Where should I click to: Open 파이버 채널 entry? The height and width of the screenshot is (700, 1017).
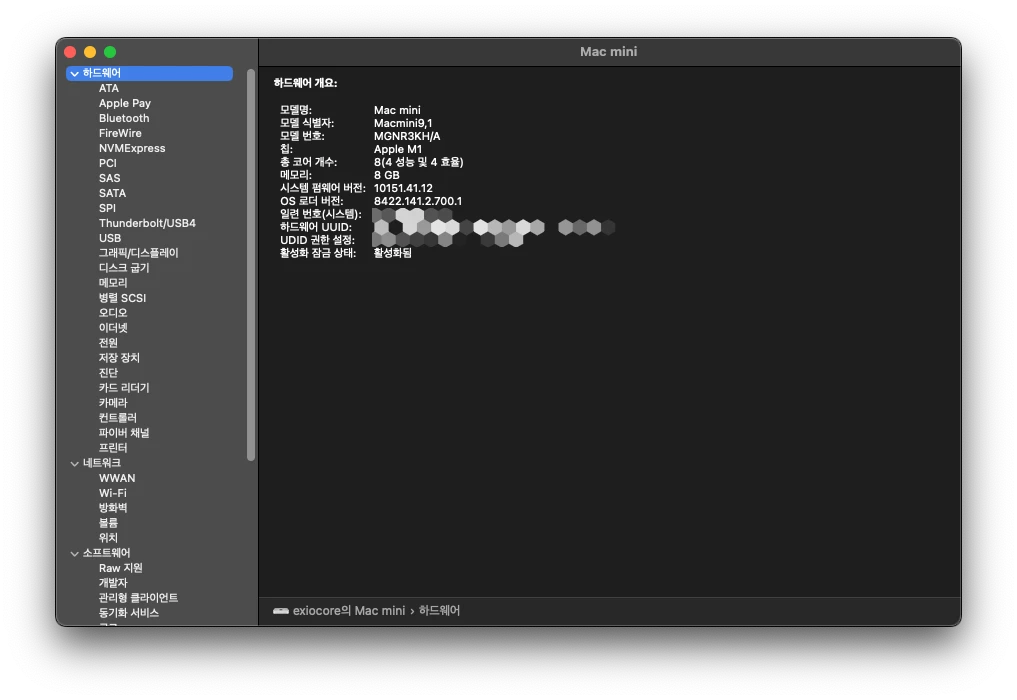(124, 433)
